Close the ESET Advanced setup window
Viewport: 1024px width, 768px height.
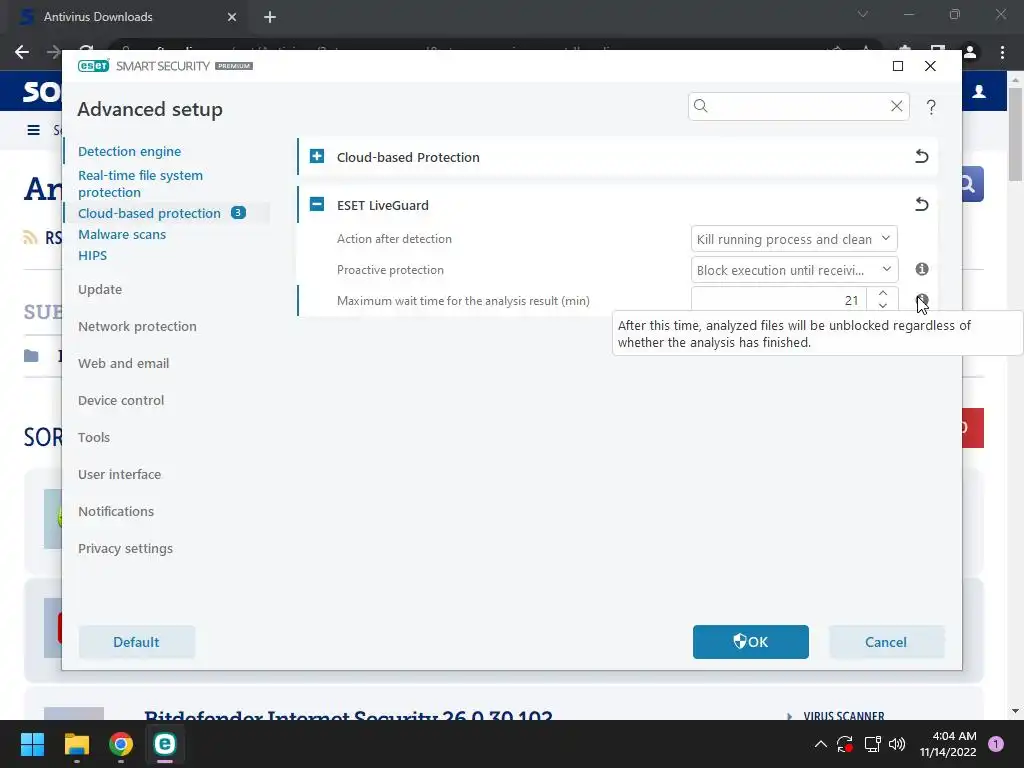tap(930, 66)
